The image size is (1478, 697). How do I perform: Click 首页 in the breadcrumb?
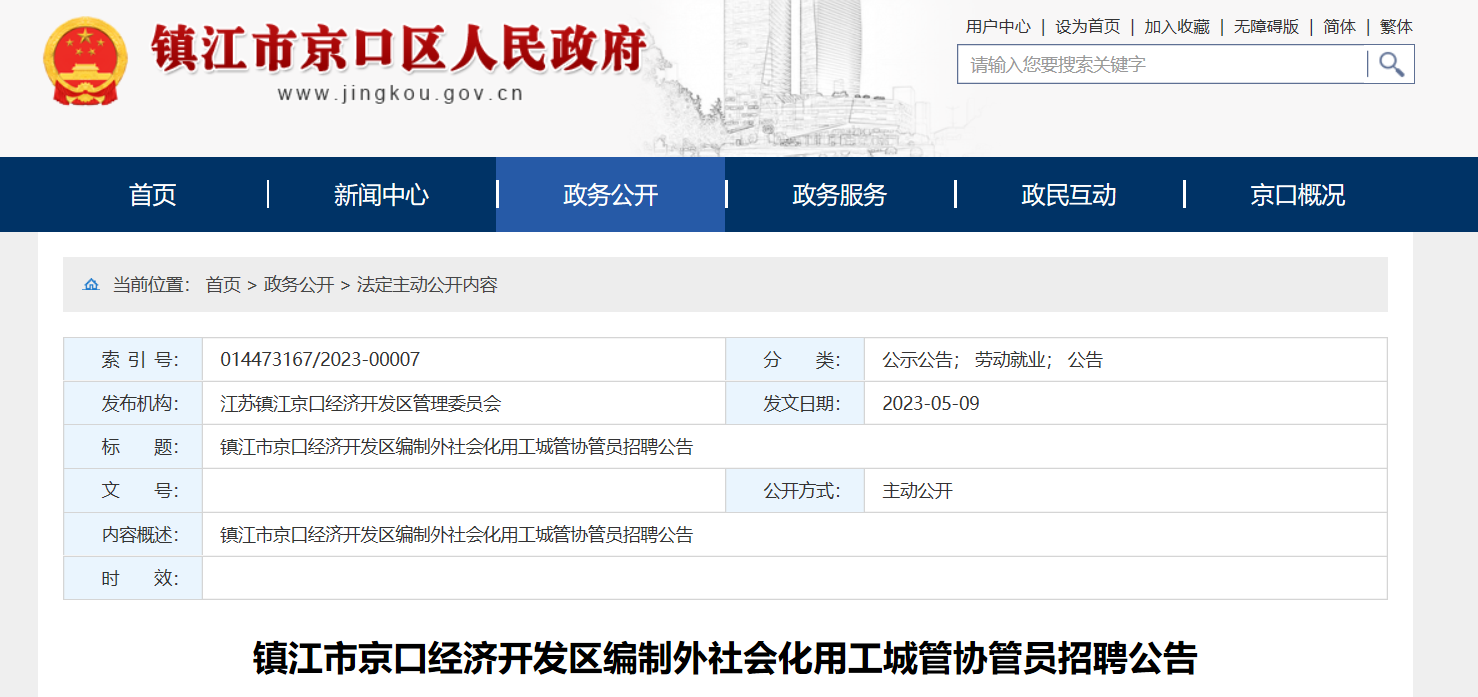pyautogui.click(x=223, y=285)
